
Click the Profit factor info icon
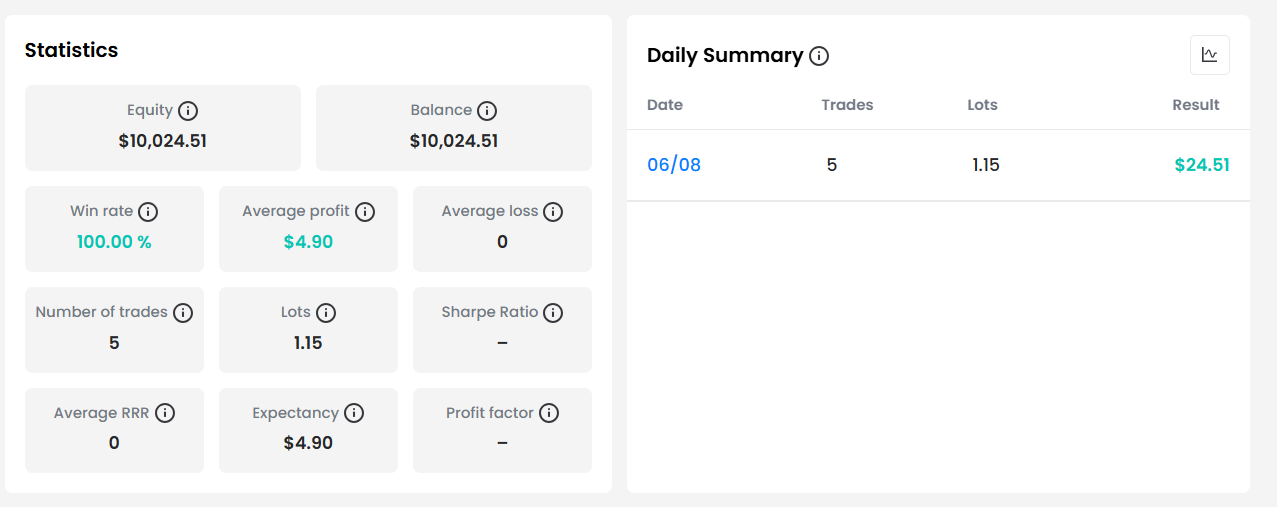tap(548, 413)
